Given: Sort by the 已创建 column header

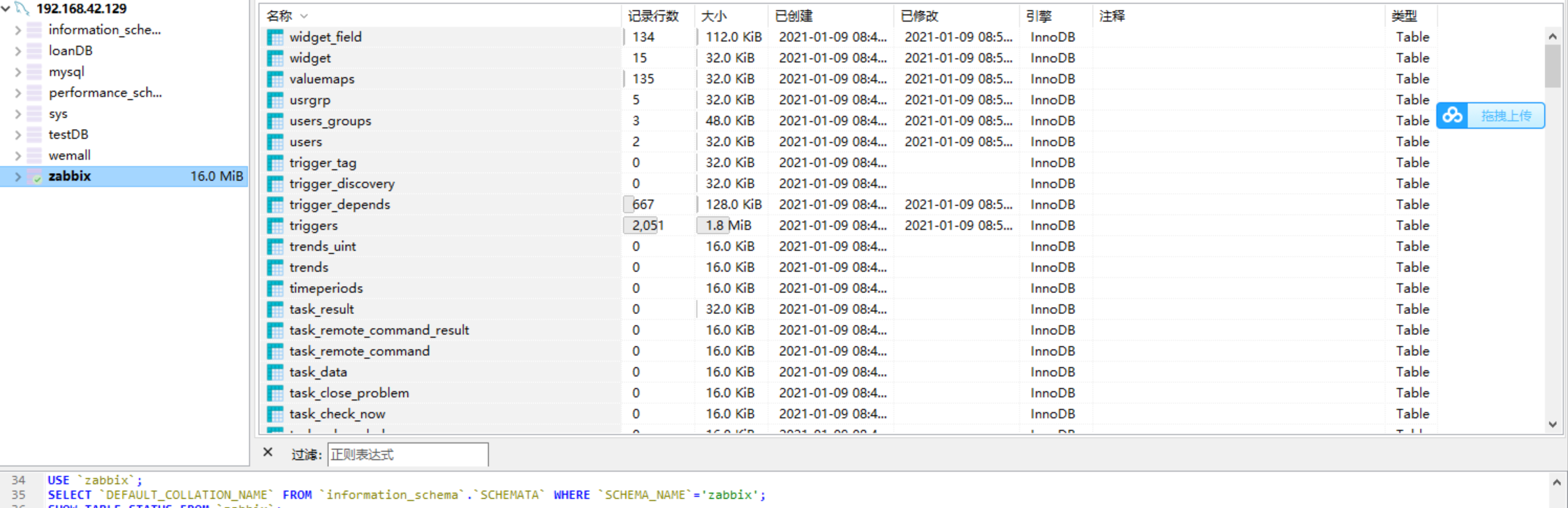Looking at the screenshot, I should 830,16.
